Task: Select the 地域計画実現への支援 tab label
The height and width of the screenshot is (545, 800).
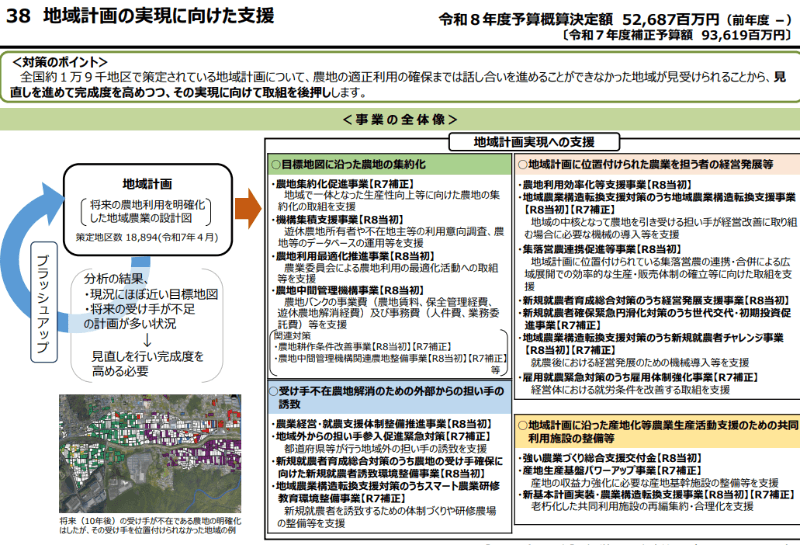Action: pos(533,142)
